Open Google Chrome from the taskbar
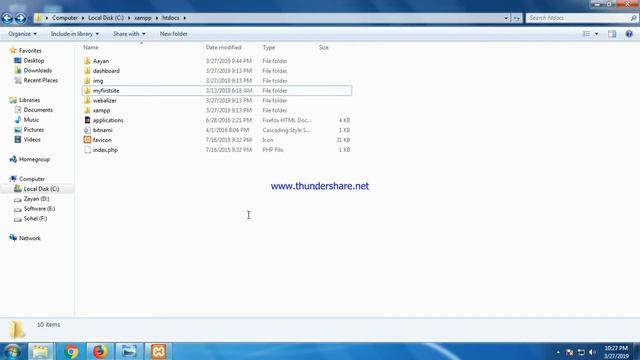 (70, 351)
